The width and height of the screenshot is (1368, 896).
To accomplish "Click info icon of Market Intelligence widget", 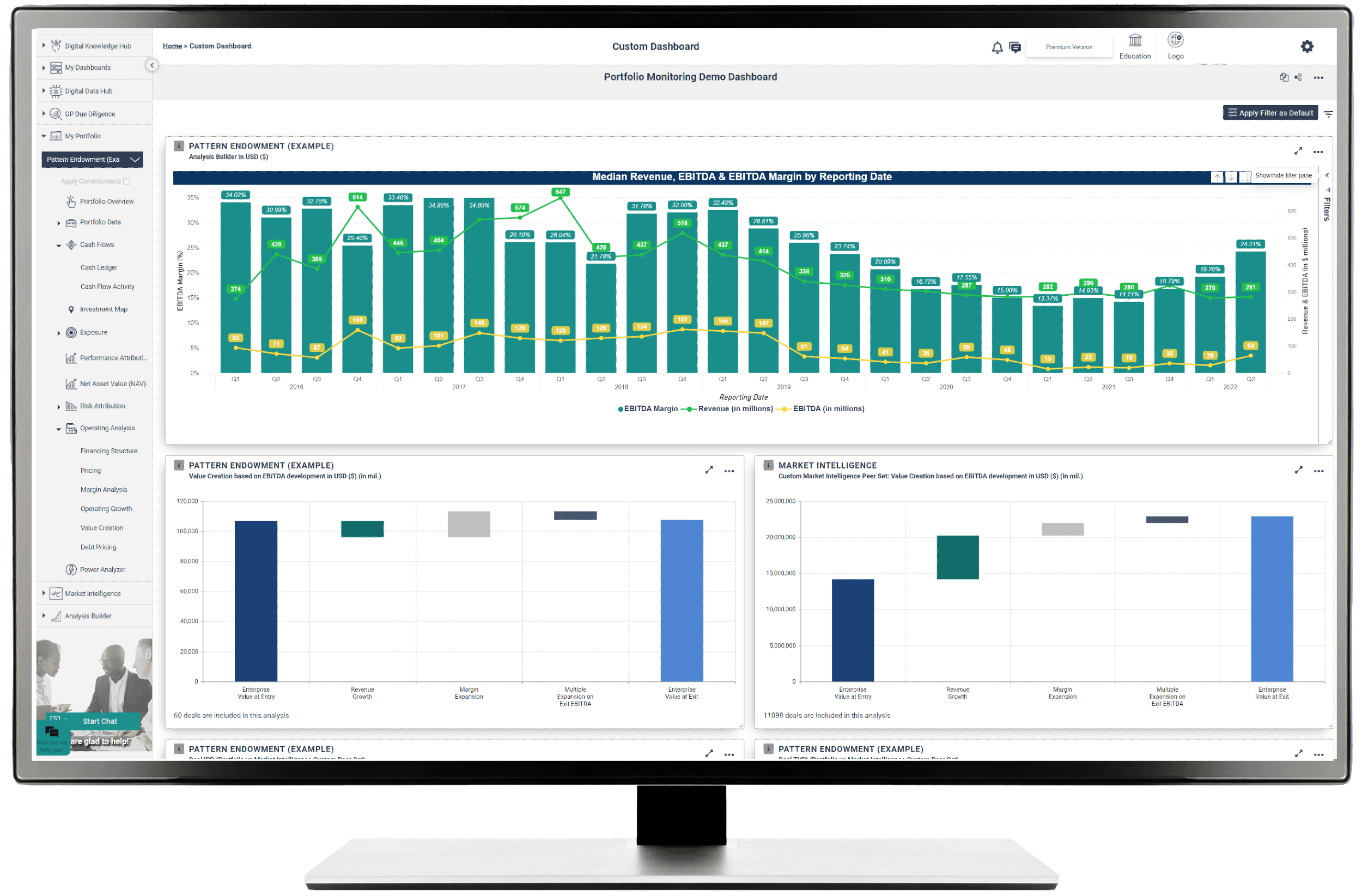I will point(768,465).
